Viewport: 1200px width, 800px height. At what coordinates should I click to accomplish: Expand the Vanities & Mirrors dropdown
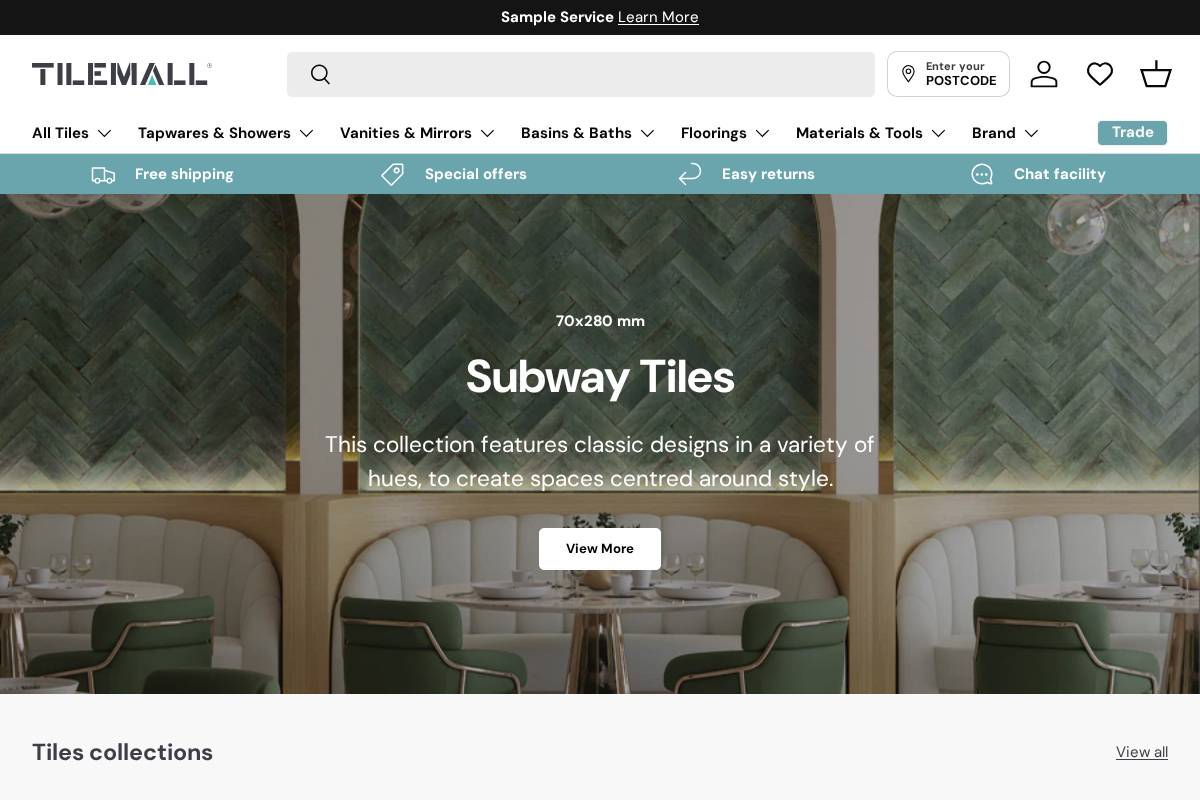click(417, 133)
